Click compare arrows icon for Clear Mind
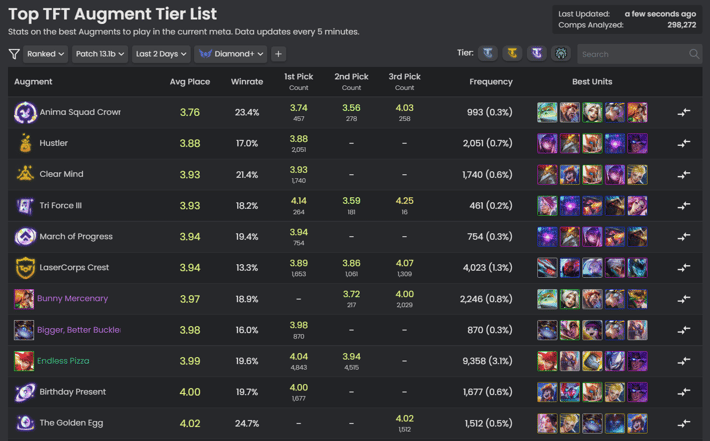Viewport: 710px width, 441px height. coord(684,174)
